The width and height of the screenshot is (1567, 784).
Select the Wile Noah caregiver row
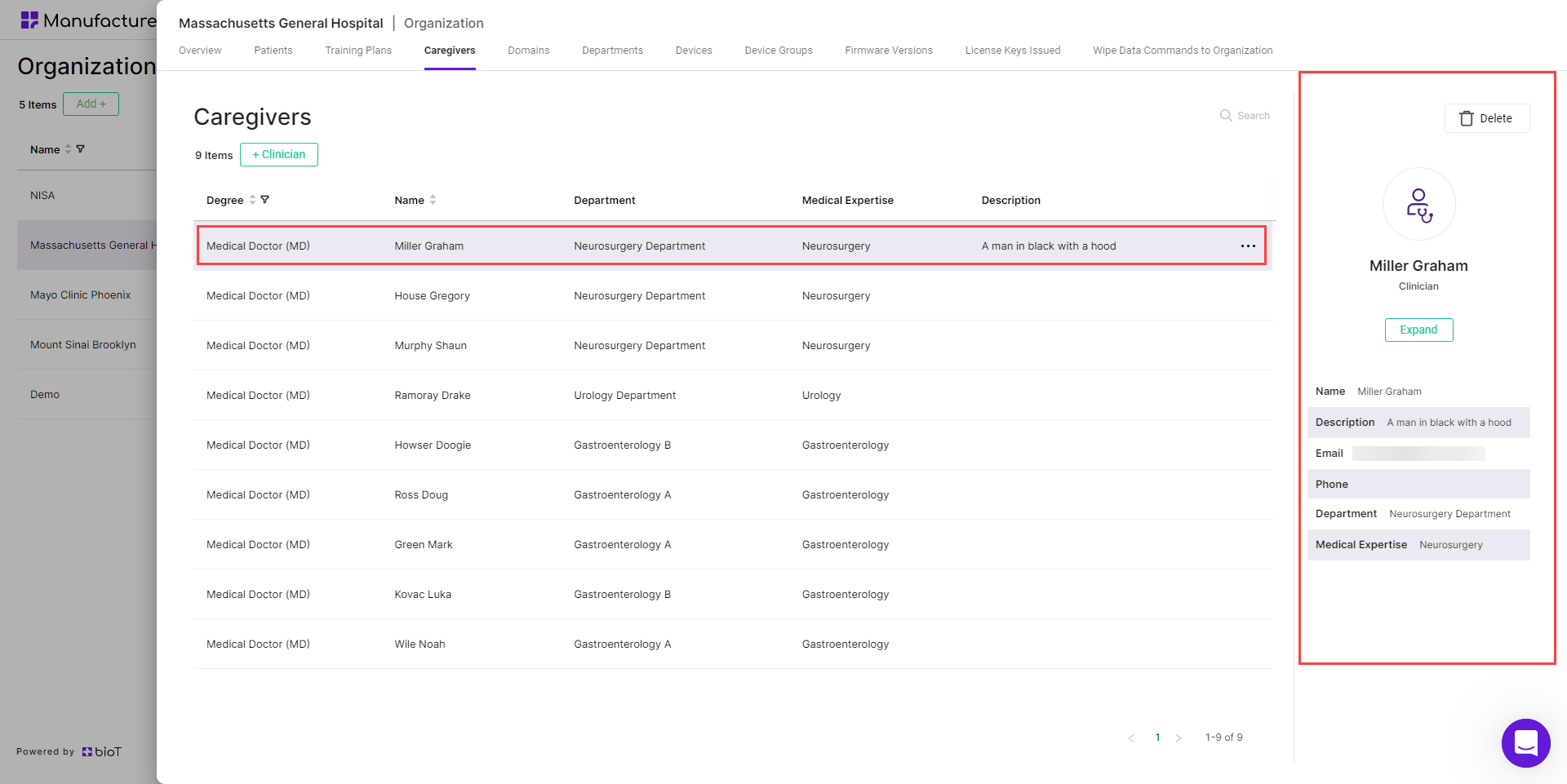tap(732, 644)
